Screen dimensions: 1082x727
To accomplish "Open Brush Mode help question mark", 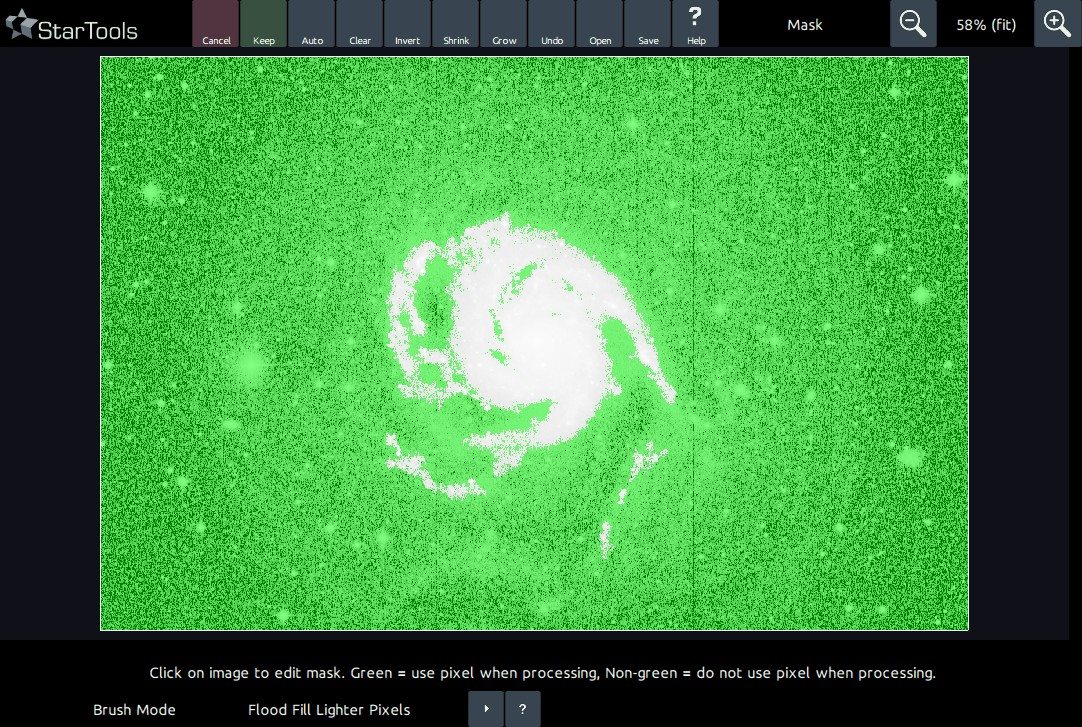I will [522, 708].
